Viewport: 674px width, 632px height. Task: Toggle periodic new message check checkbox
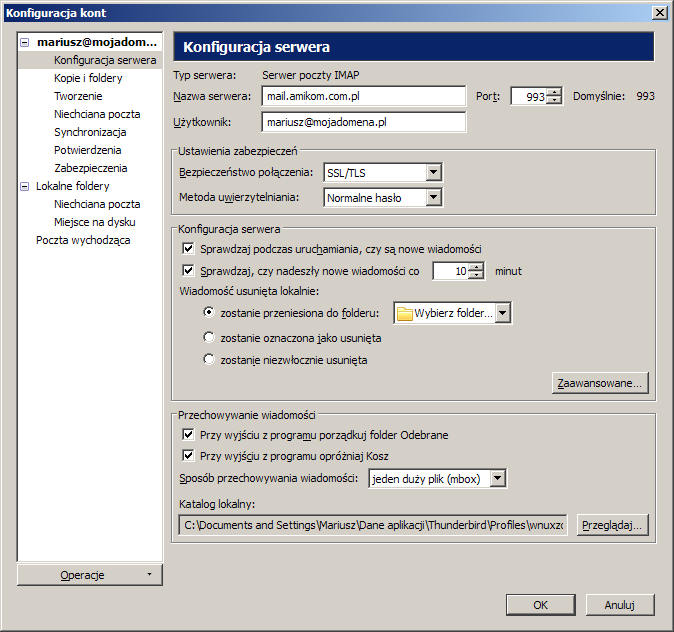coord(188,271)
